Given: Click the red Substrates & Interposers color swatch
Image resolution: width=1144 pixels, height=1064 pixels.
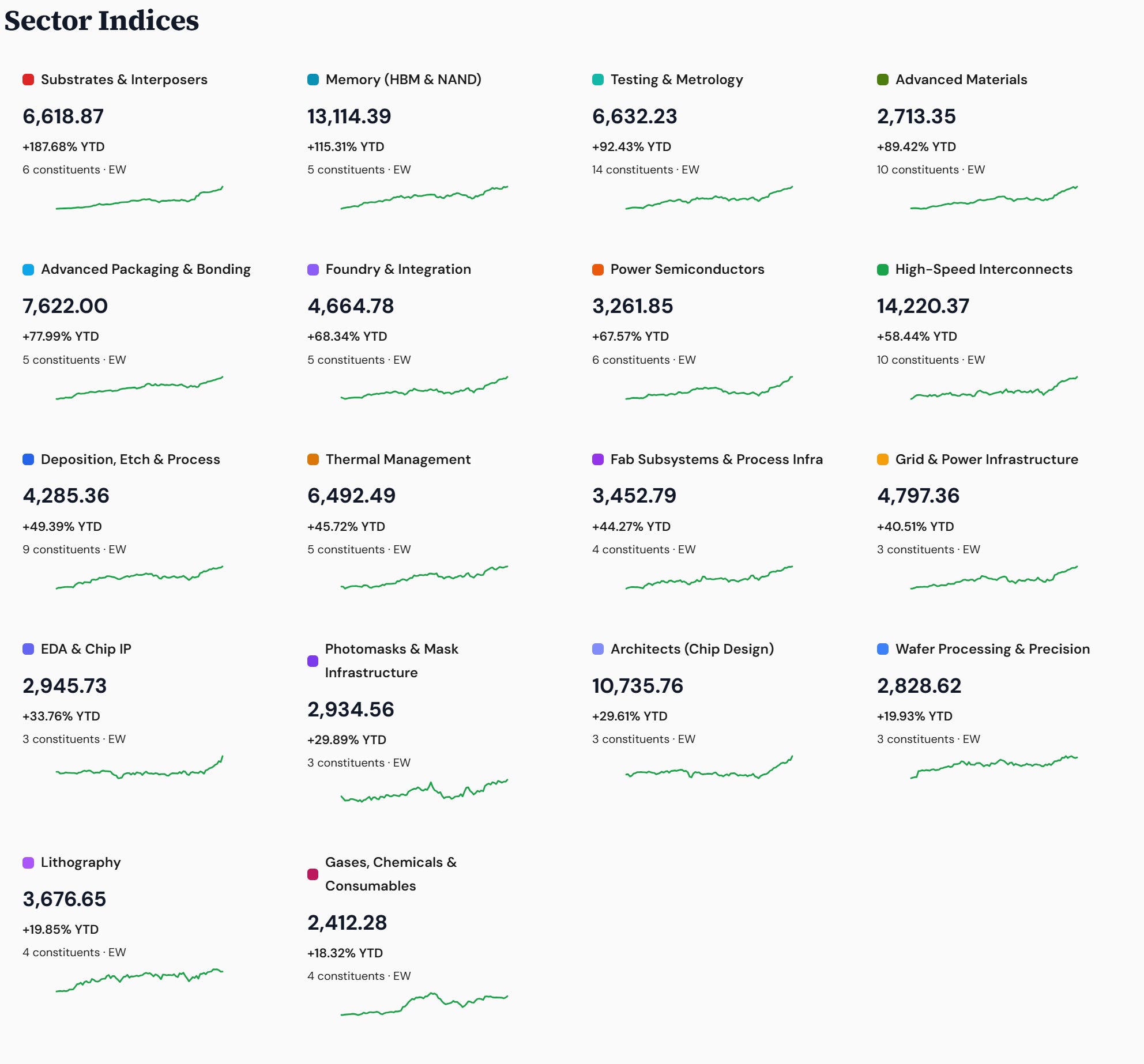Looking at the screenshot, I should [28, 80].
